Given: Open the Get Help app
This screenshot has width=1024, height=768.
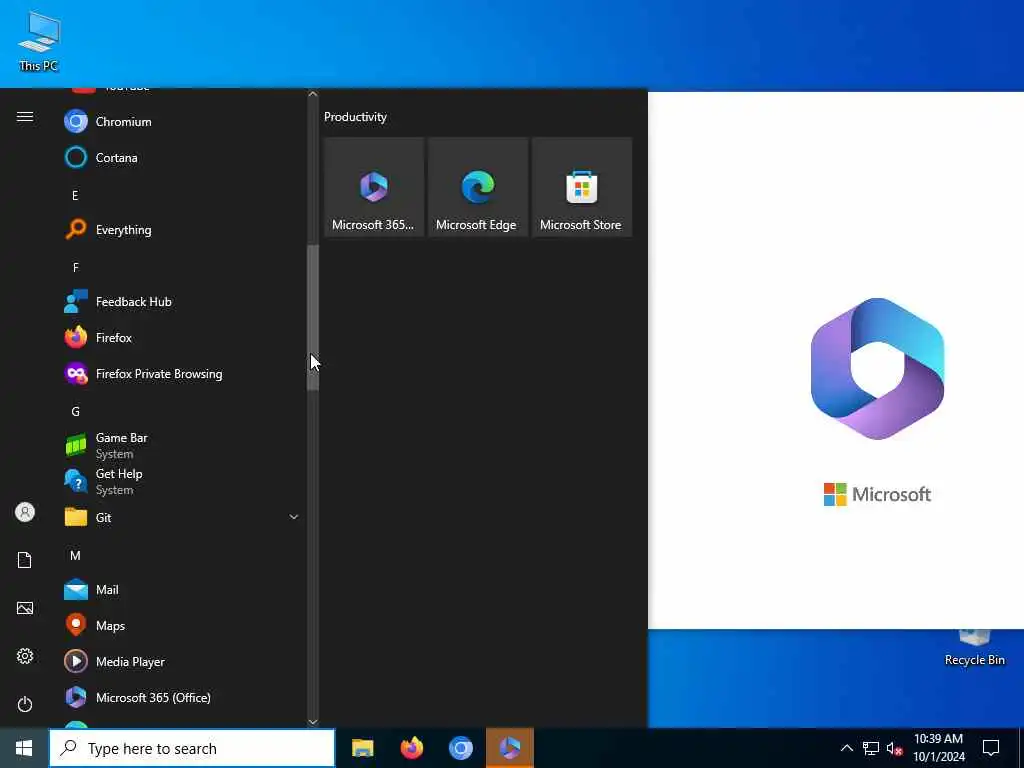Looking at the screenshot, I should (x=182, y=481).
